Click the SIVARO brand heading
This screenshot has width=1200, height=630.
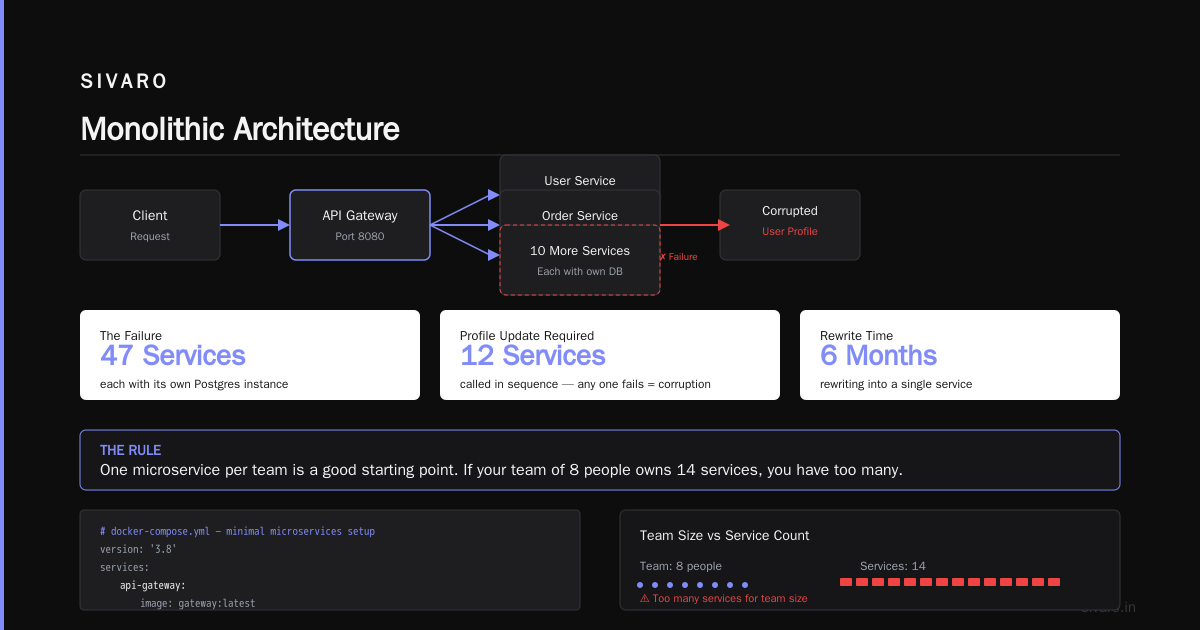click(124, 81)
